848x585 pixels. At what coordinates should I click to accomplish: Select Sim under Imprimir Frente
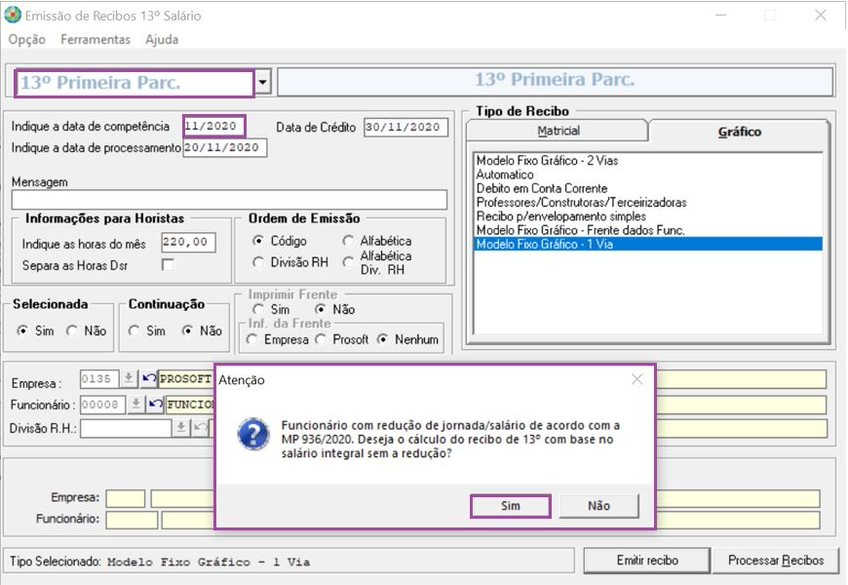click(271, 309)
